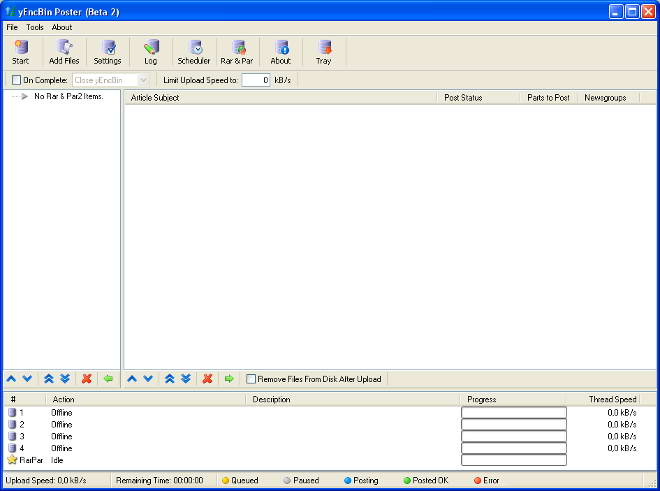
Task: Click the Parts to Post column header
Action: pos(548,98)
